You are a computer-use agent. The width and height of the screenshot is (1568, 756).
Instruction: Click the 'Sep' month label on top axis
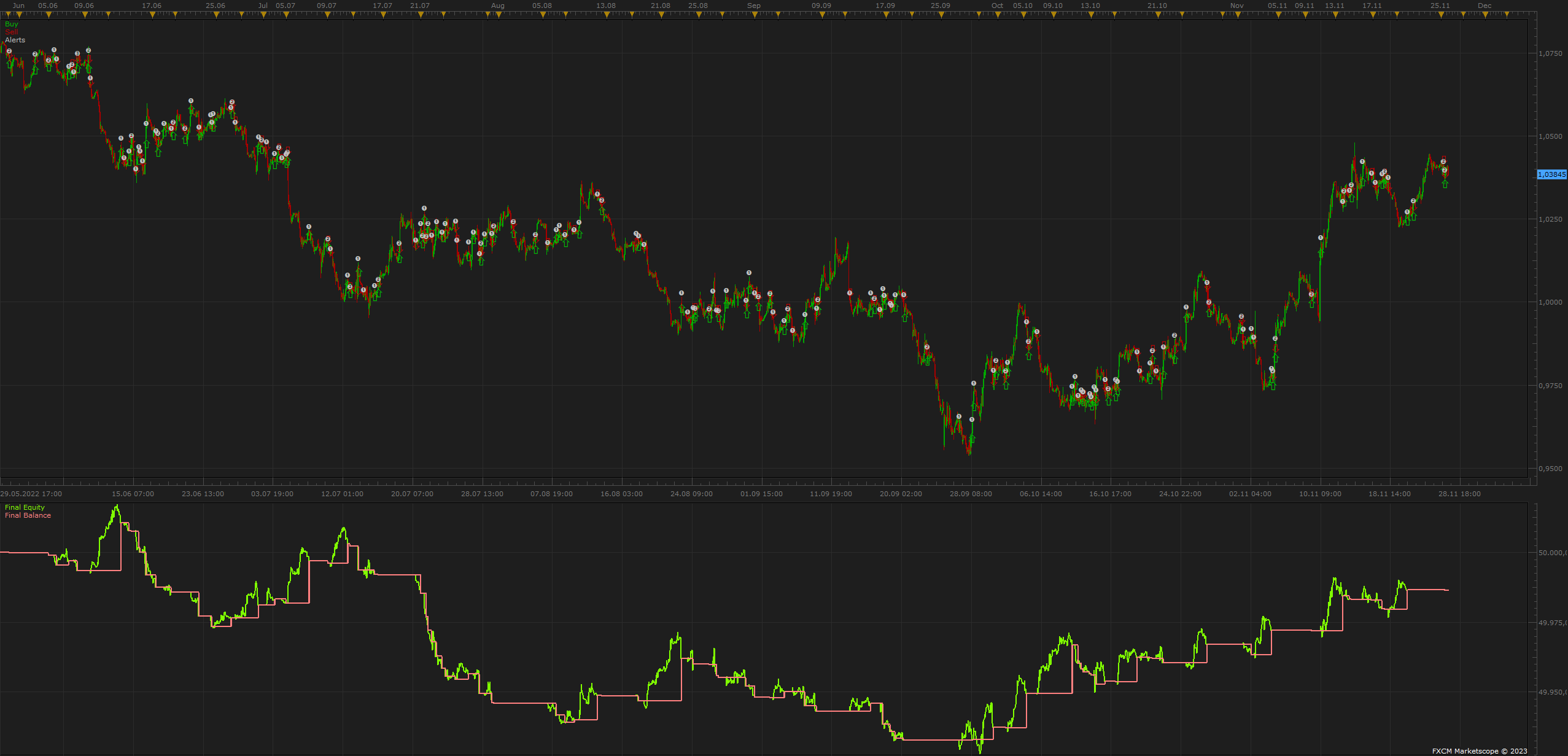point(754,6)
